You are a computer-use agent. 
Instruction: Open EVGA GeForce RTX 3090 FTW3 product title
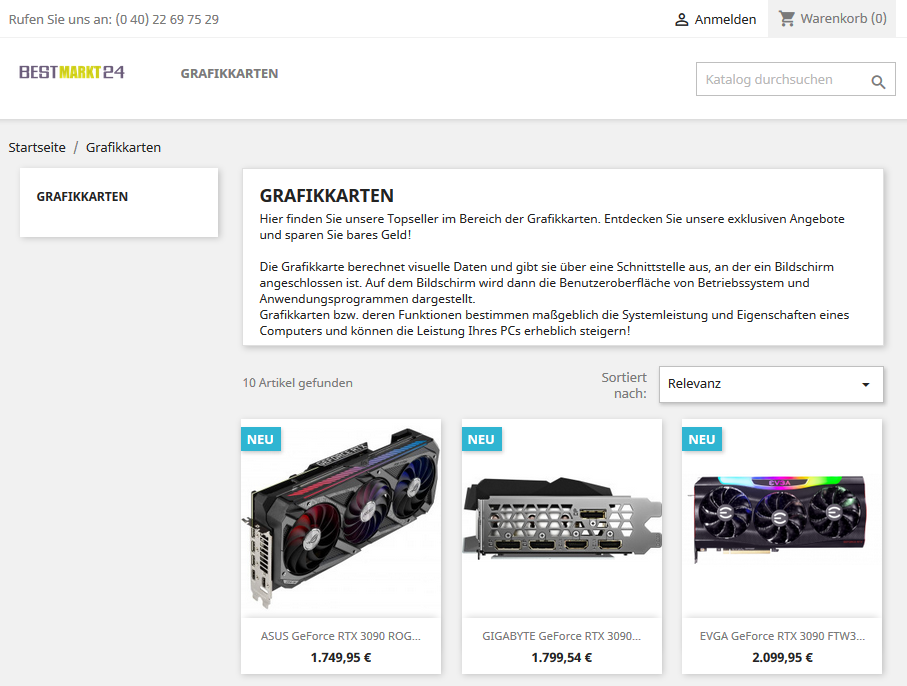(x=782, y=636)
